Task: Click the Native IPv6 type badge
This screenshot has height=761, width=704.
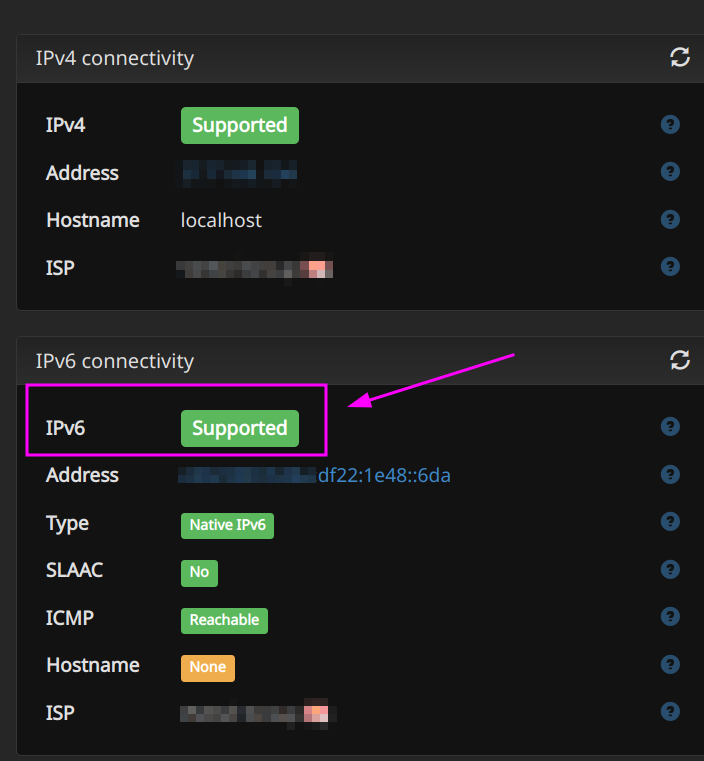Action: 227,524
